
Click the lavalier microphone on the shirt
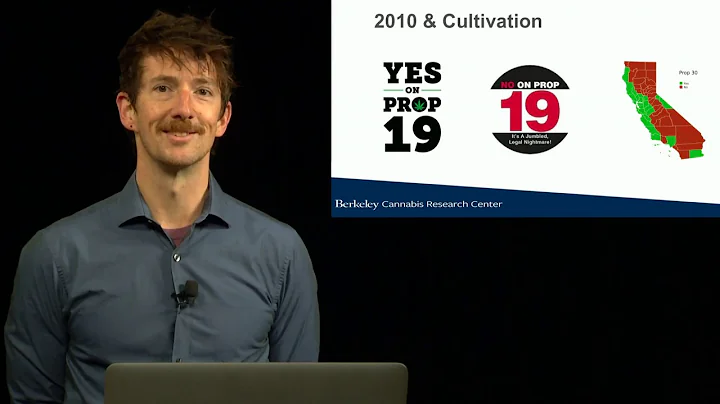click(x=187, y=294)
